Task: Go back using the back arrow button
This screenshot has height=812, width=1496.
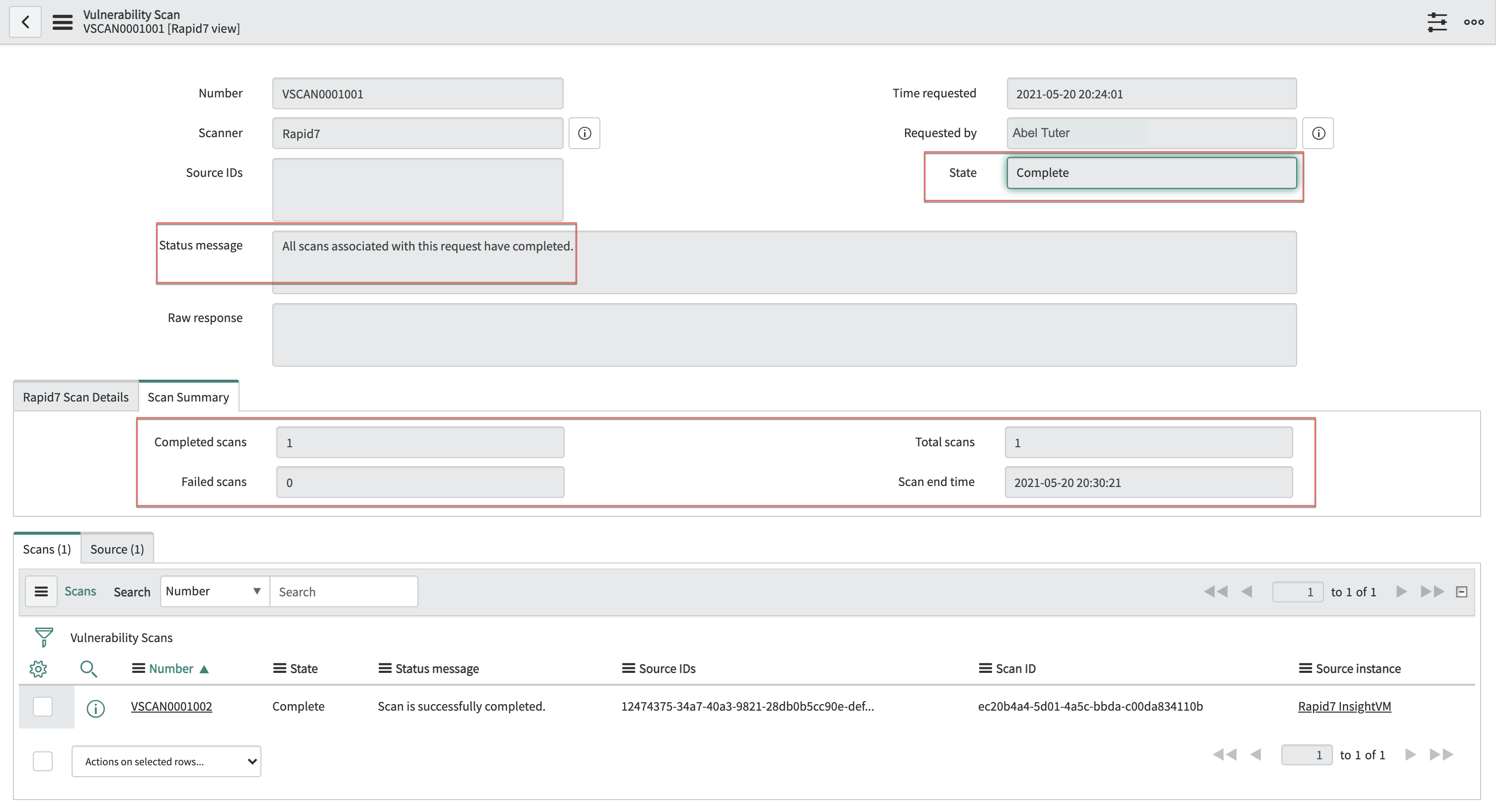Action: (25, 22)
